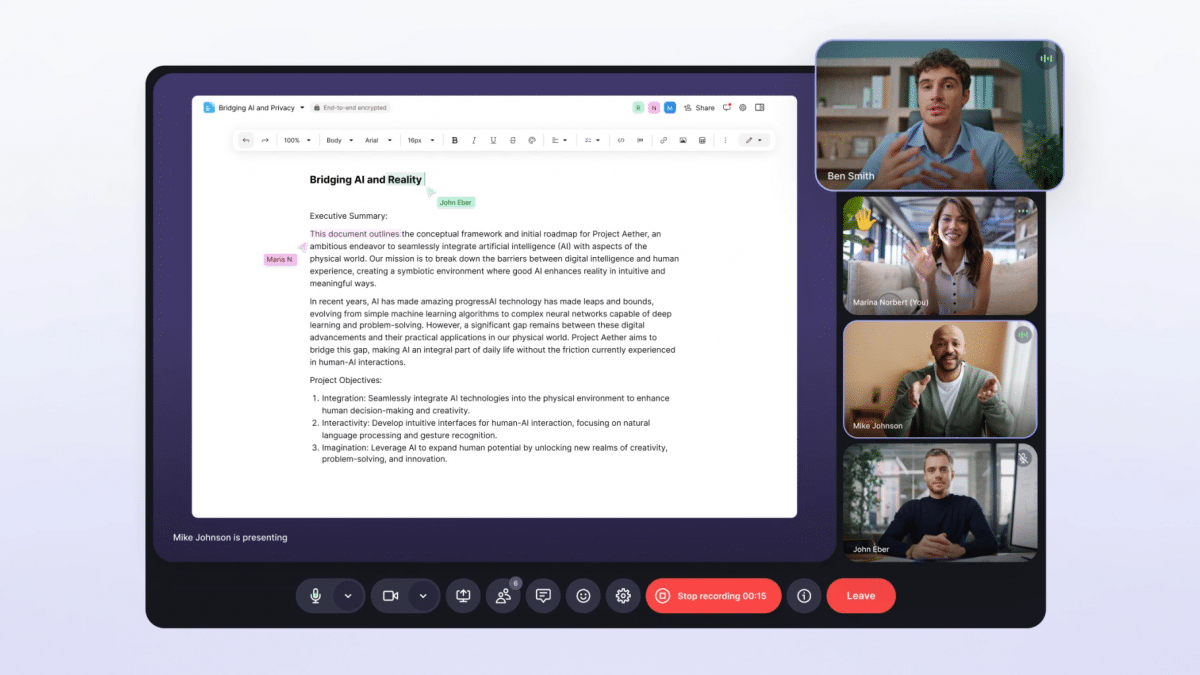Toggle bold formatting
Screen dimensions: 1200x675
tap(455, 140)
